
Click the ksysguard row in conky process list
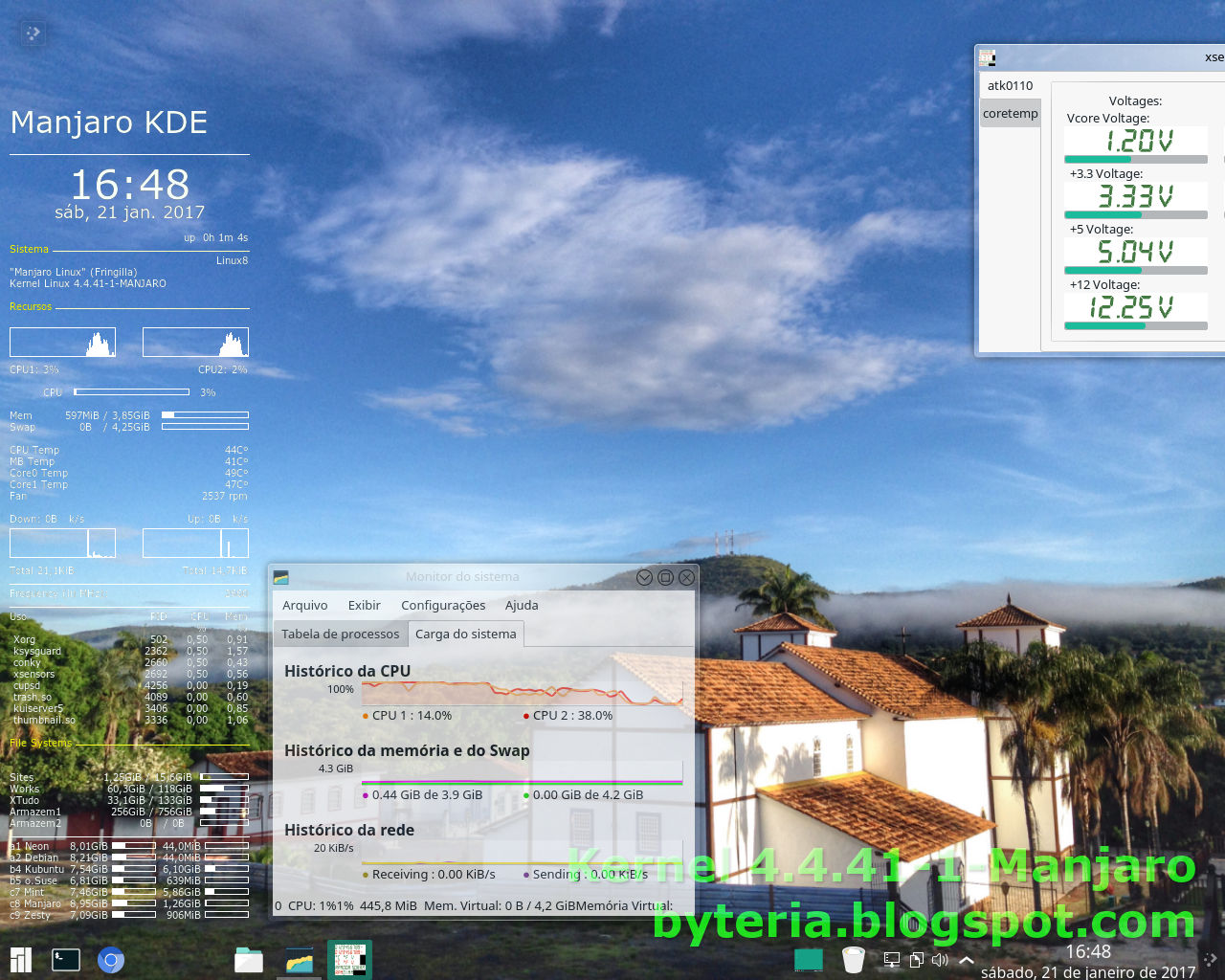[x=129, y=651]
